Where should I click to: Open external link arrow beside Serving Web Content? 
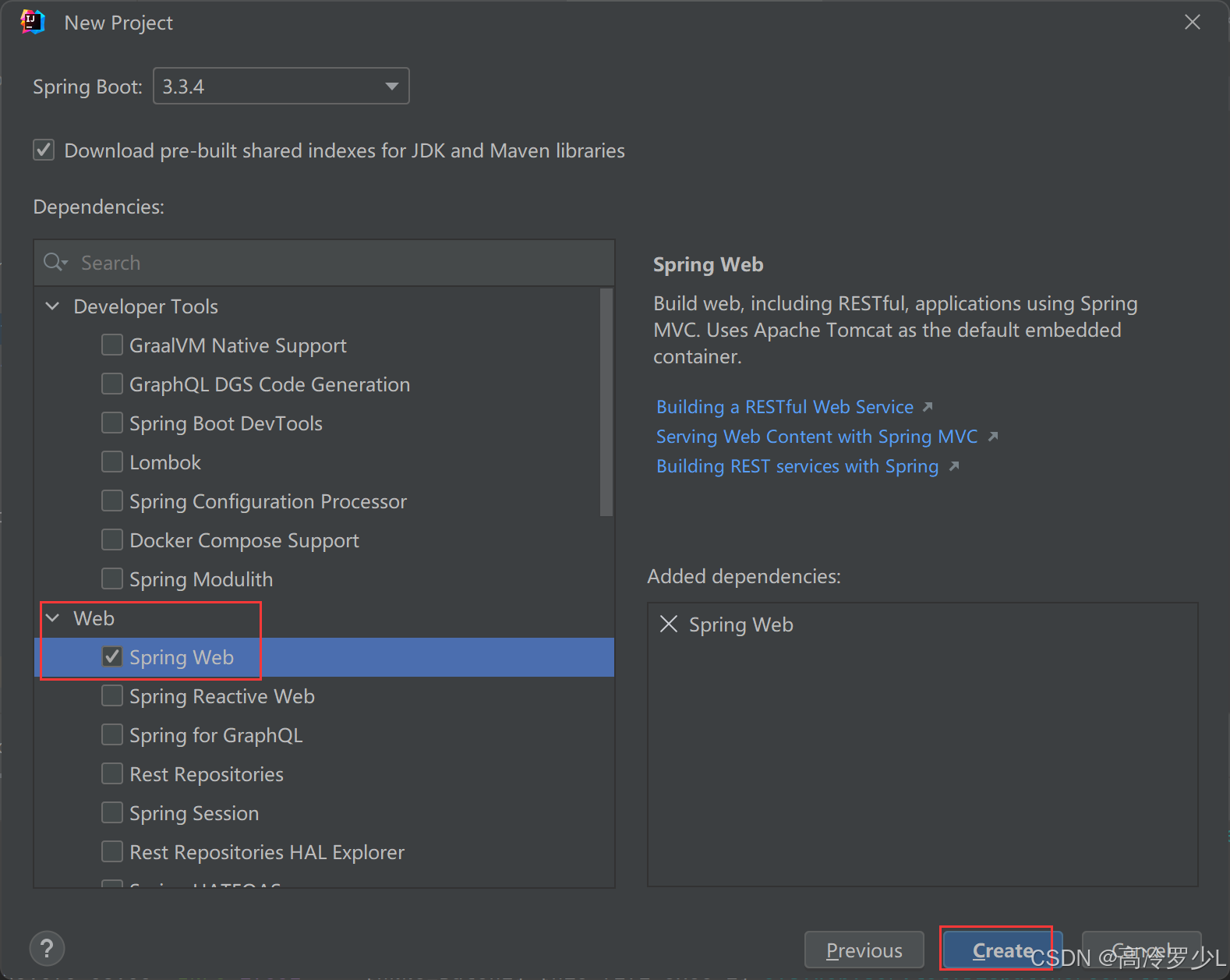[x=992, y=437]
